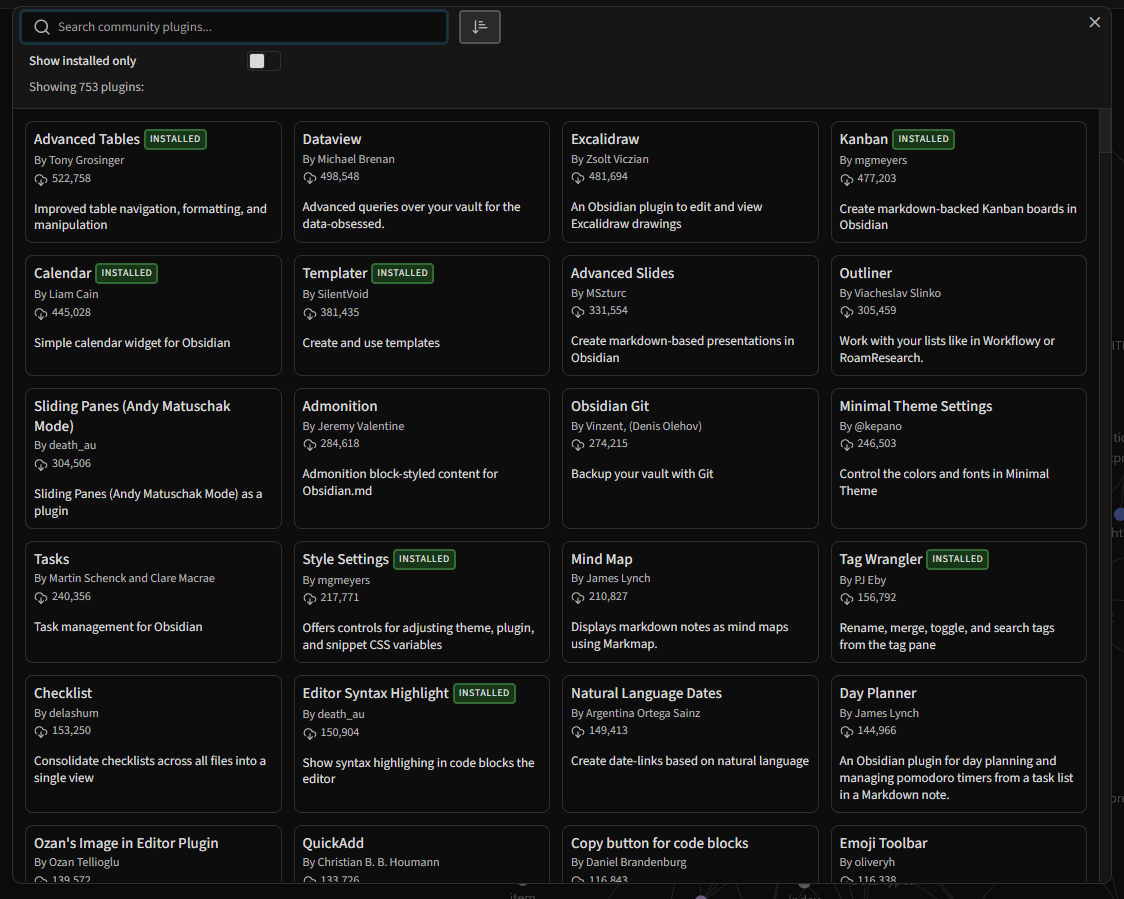Select the Day Planner plugin title
The image size is (1124, 899).
coord(877,693)
